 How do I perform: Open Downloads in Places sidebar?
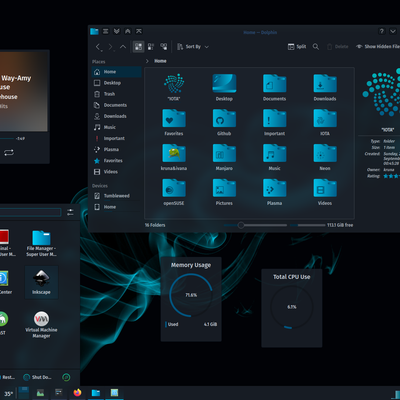click(117, 116)
